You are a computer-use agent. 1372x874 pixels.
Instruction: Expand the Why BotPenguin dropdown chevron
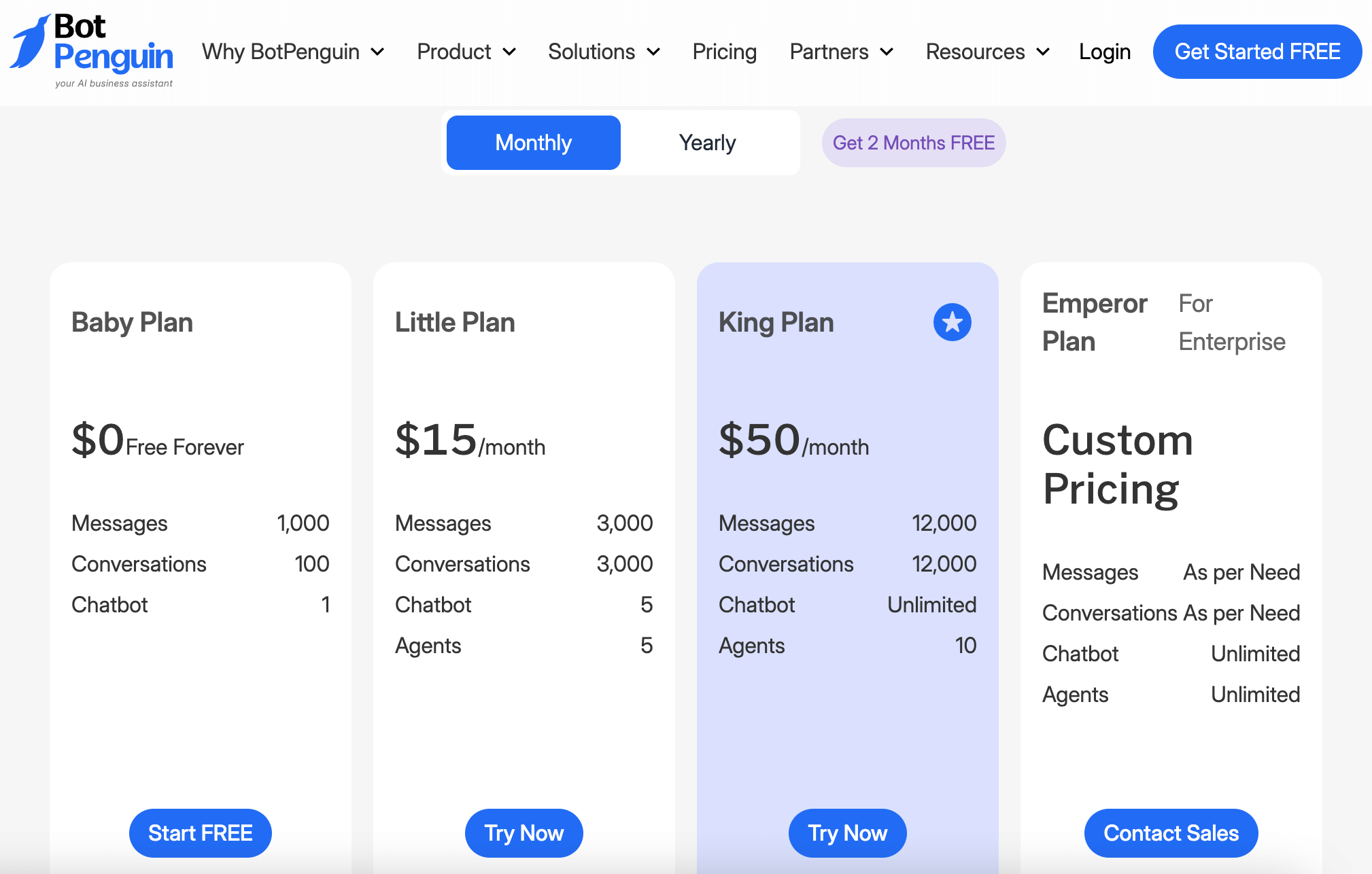click(377, 52)
